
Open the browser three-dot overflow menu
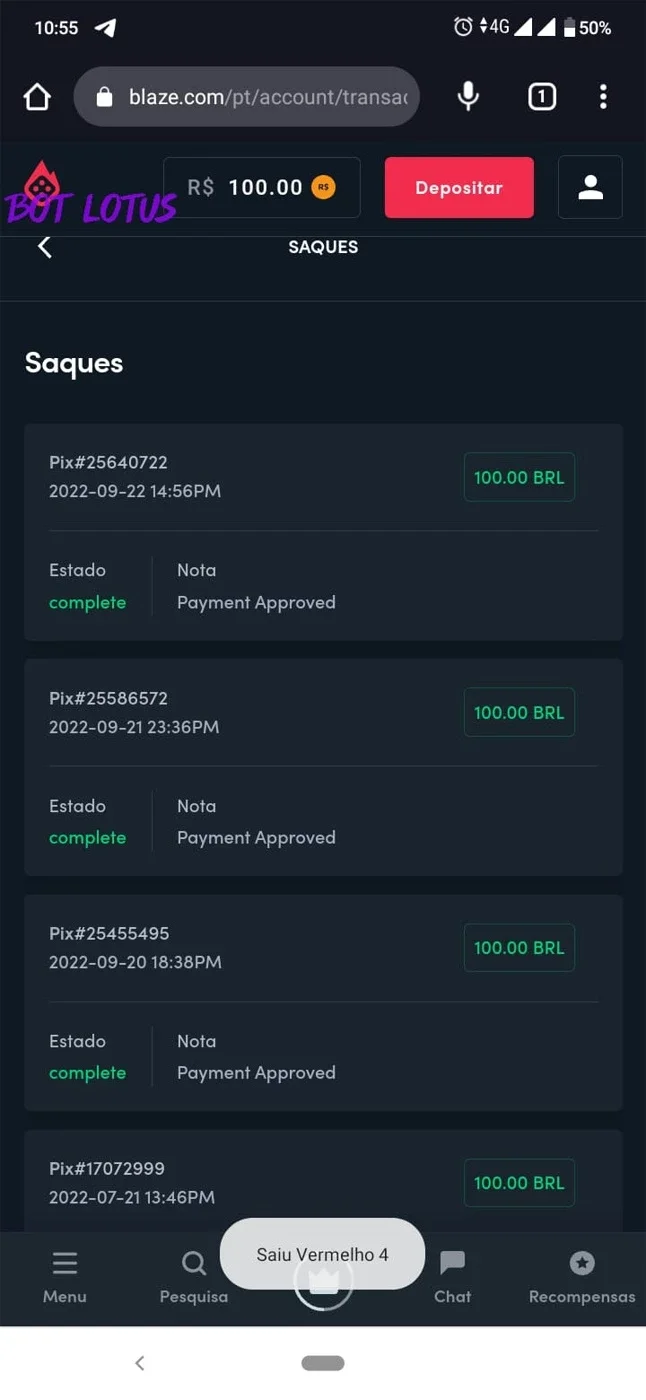603,96
